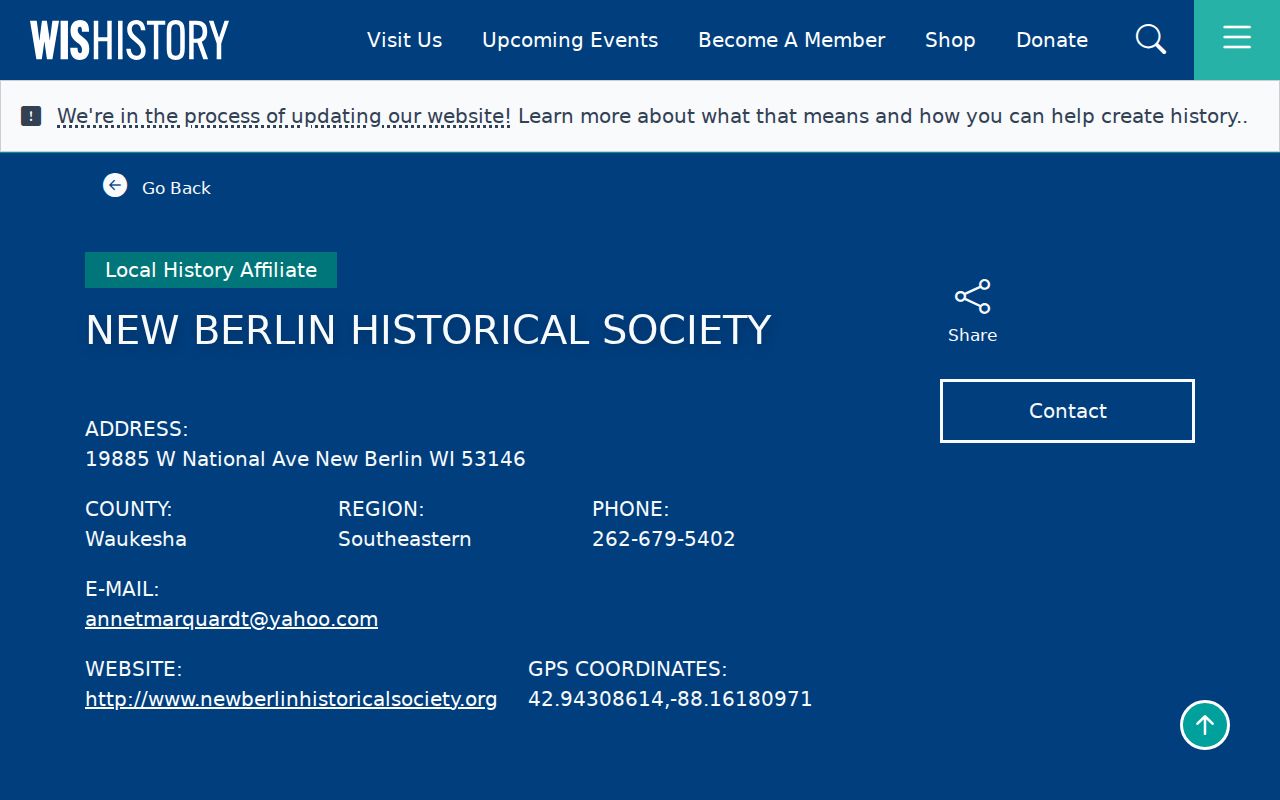Click the E-MAIL: label
The image size is (1280, 800).
[122, 589]
